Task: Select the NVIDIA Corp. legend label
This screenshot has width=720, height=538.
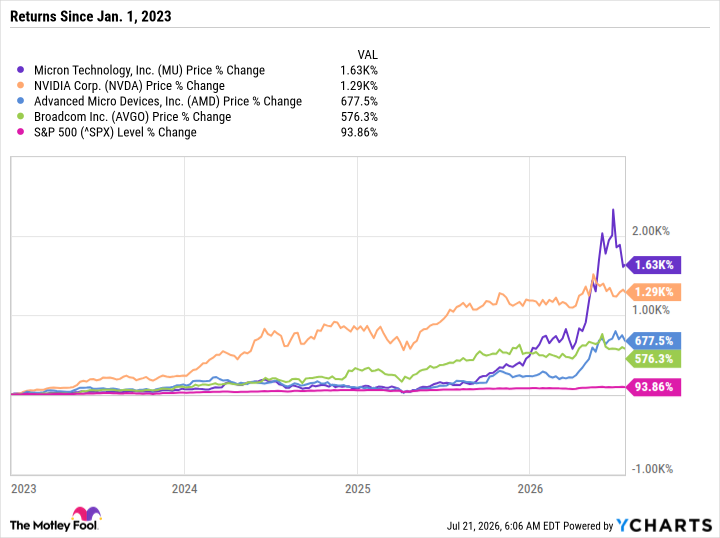Action: tap(129, 86)
